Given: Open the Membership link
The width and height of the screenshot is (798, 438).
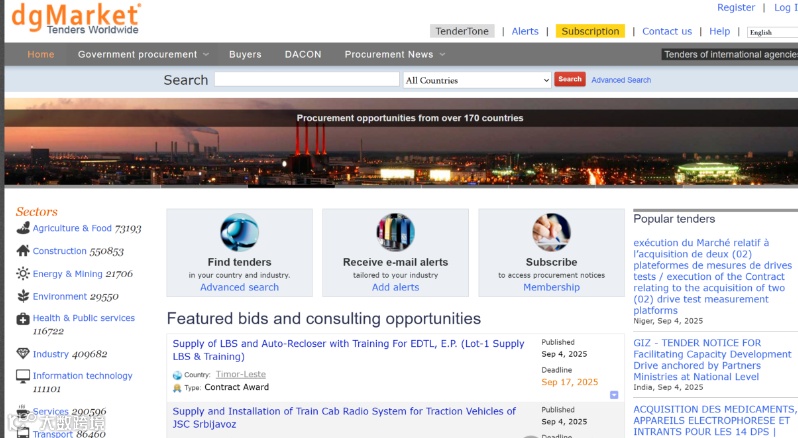Looking at the screenshot, I should [x=551, y=287].
